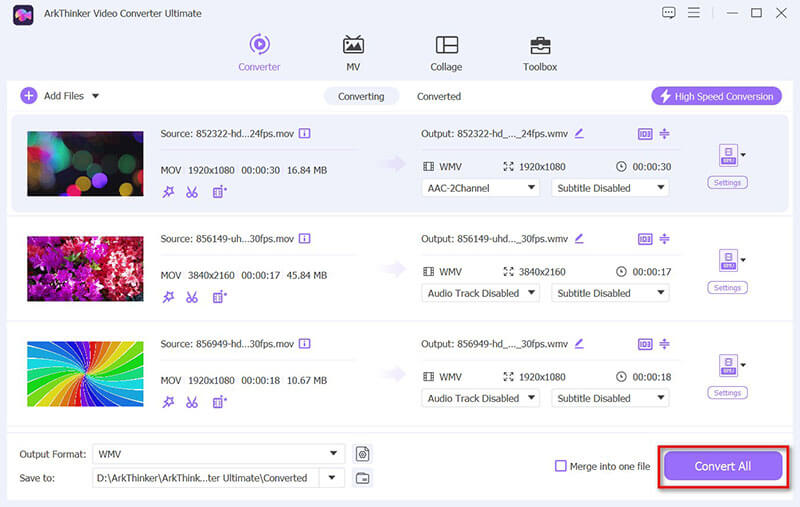Open output format settings gear icon
The width and height of the screenshot is (800, 507).
pyautogui.click(x=362, y=453)
